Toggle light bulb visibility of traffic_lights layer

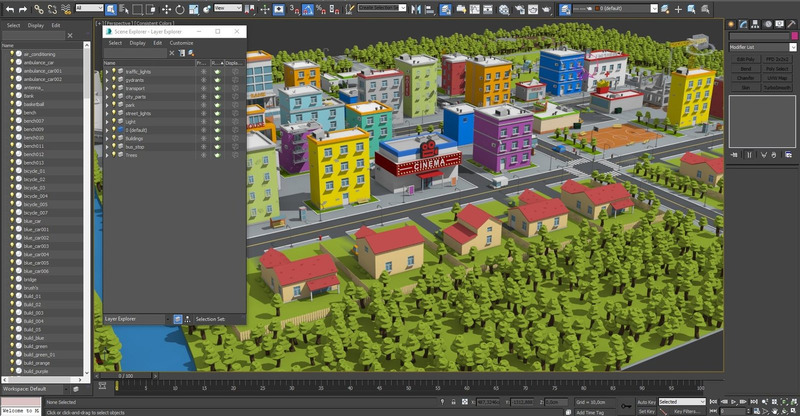(x=114, y=71)
